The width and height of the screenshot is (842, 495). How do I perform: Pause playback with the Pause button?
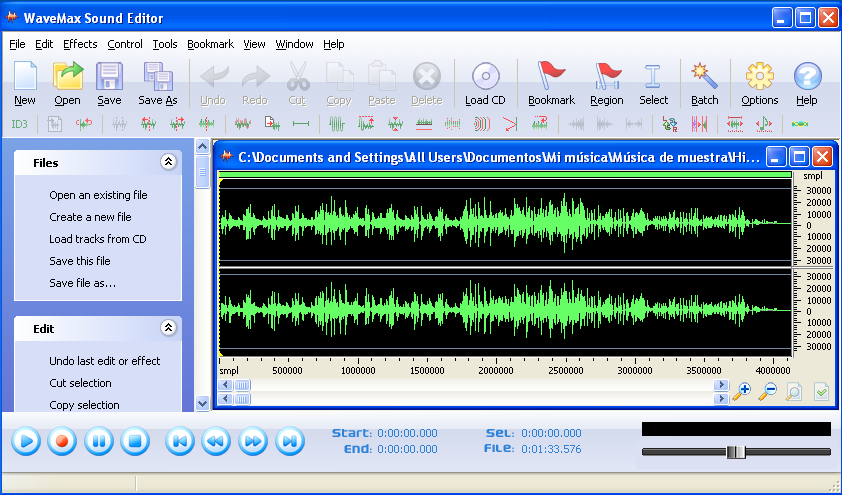tap(99, 441)
